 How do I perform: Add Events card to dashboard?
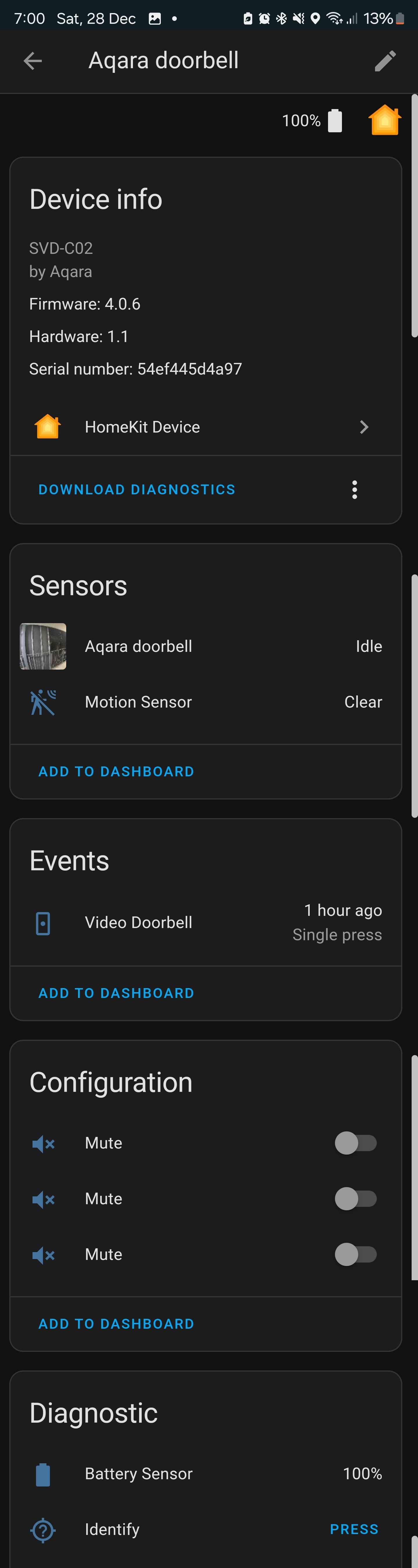[x=116, y=993]
